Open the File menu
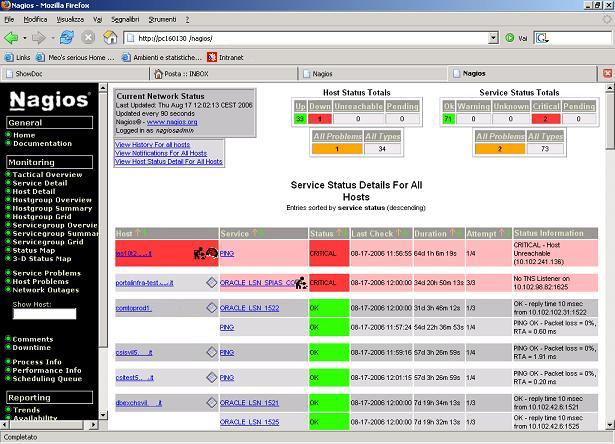 9,19
